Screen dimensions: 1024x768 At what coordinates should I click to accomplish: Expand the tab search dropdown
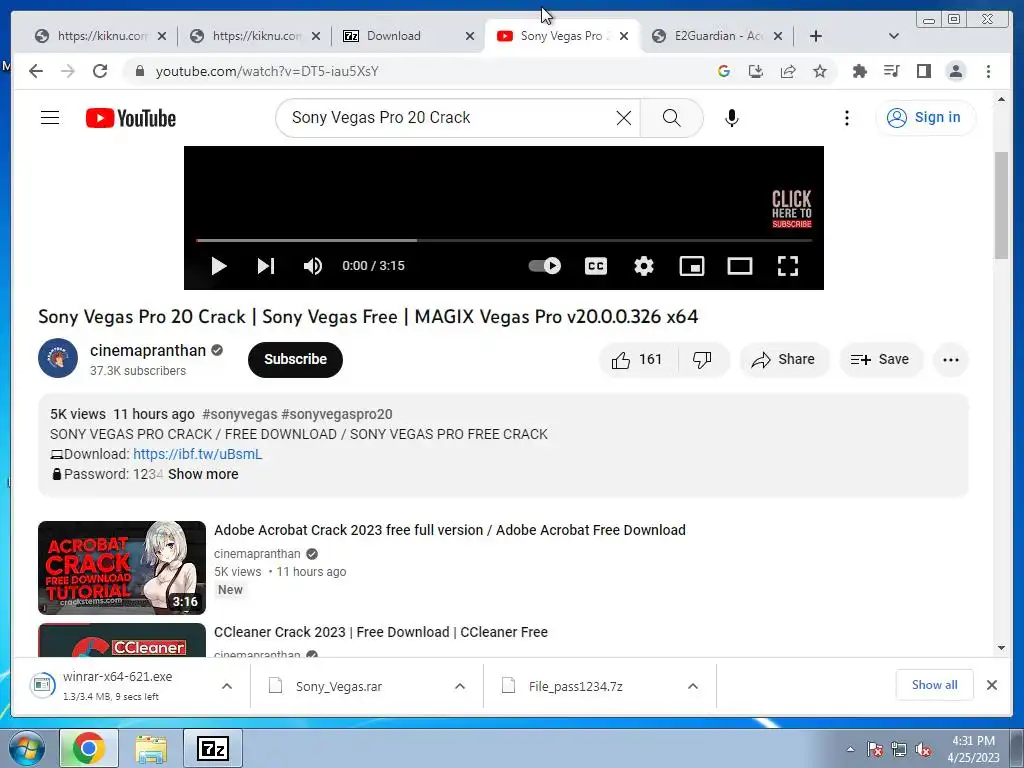894,36
